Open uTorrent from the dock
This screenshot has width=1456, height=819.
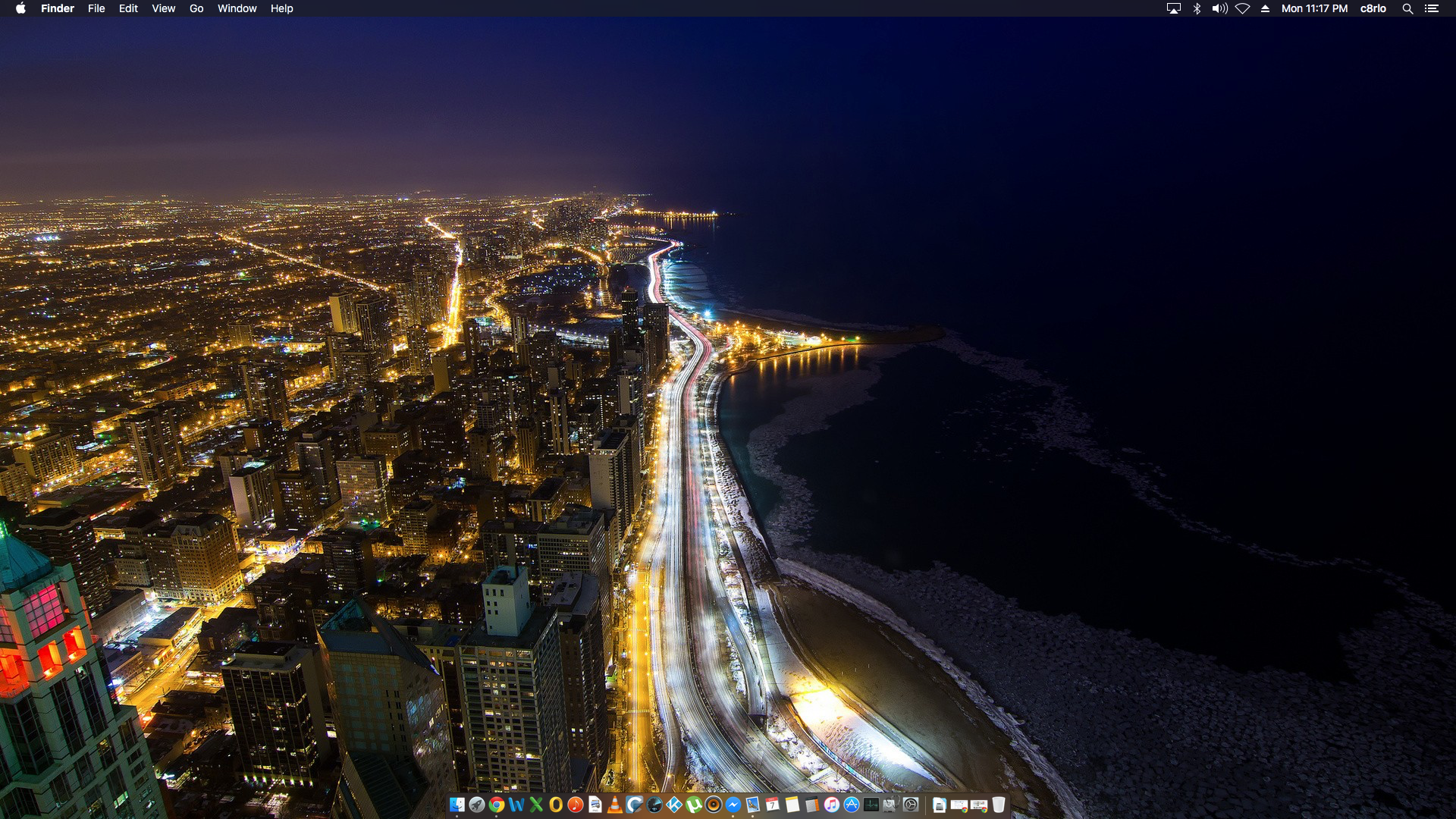point(694,805)
